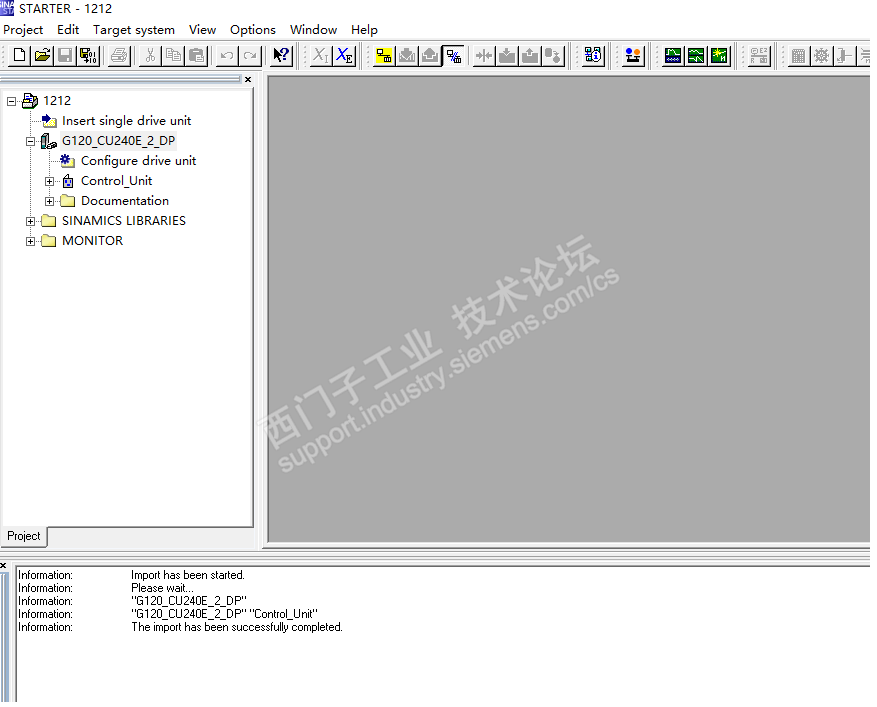Click the grayed bracket arrow toolbar icon
The width and height of the screenshot is (877, 707).
coord(845,55)
